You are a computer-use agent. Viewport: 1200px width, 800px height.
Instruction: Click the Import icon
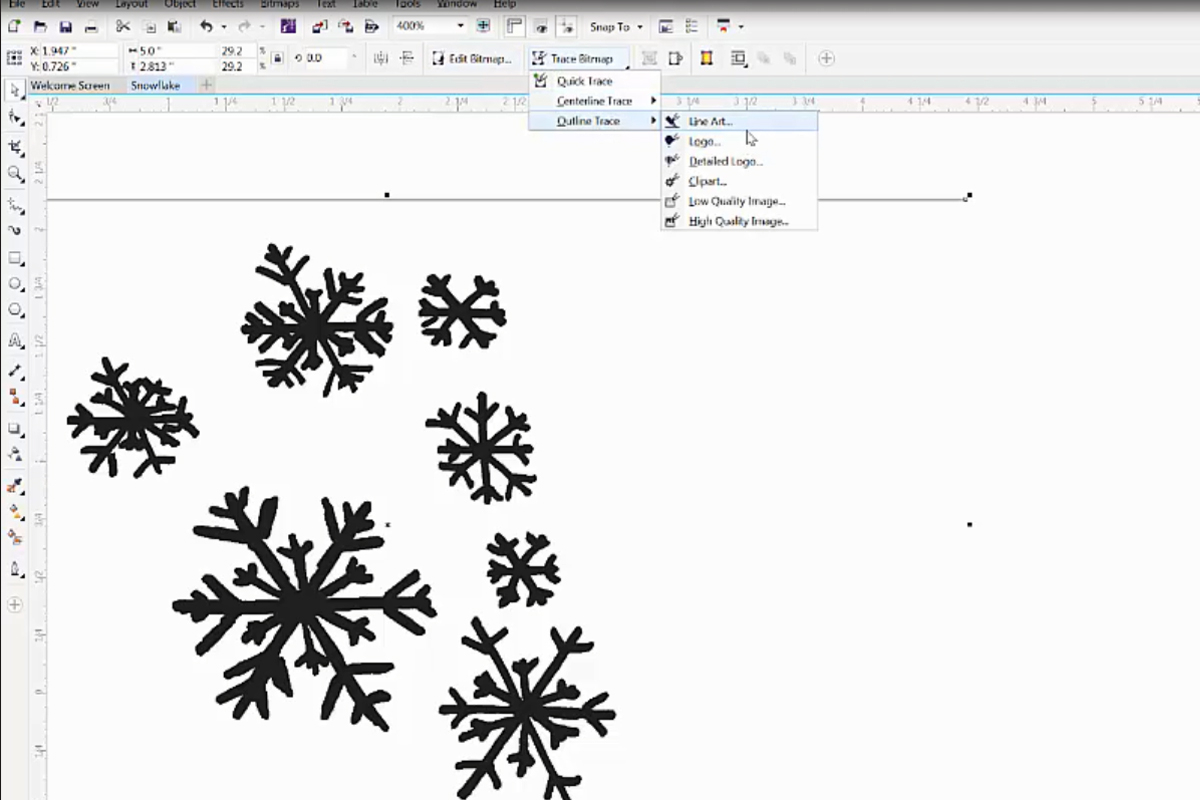320,26
